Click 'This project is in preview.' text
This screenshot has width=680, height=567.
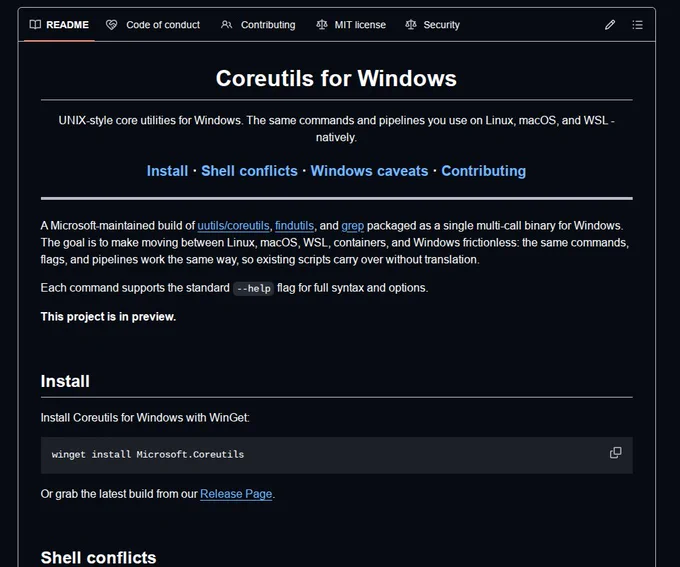point(108,317)
